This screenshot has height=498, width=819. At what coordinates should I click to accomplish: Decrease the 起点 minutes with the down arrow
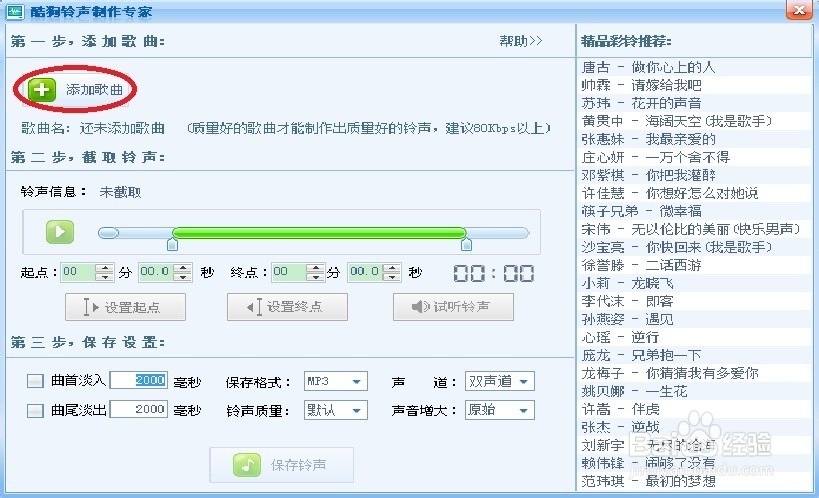point(104,276)
